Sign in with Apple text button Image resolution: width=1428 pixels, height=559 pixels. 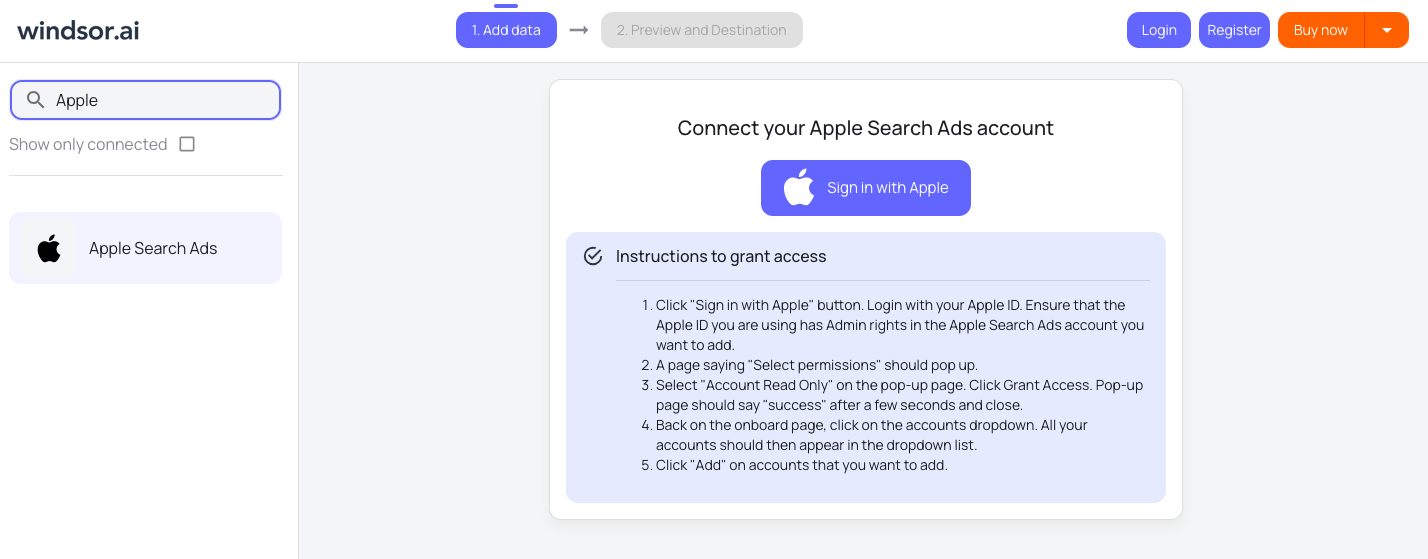click(x=887, y=188)
